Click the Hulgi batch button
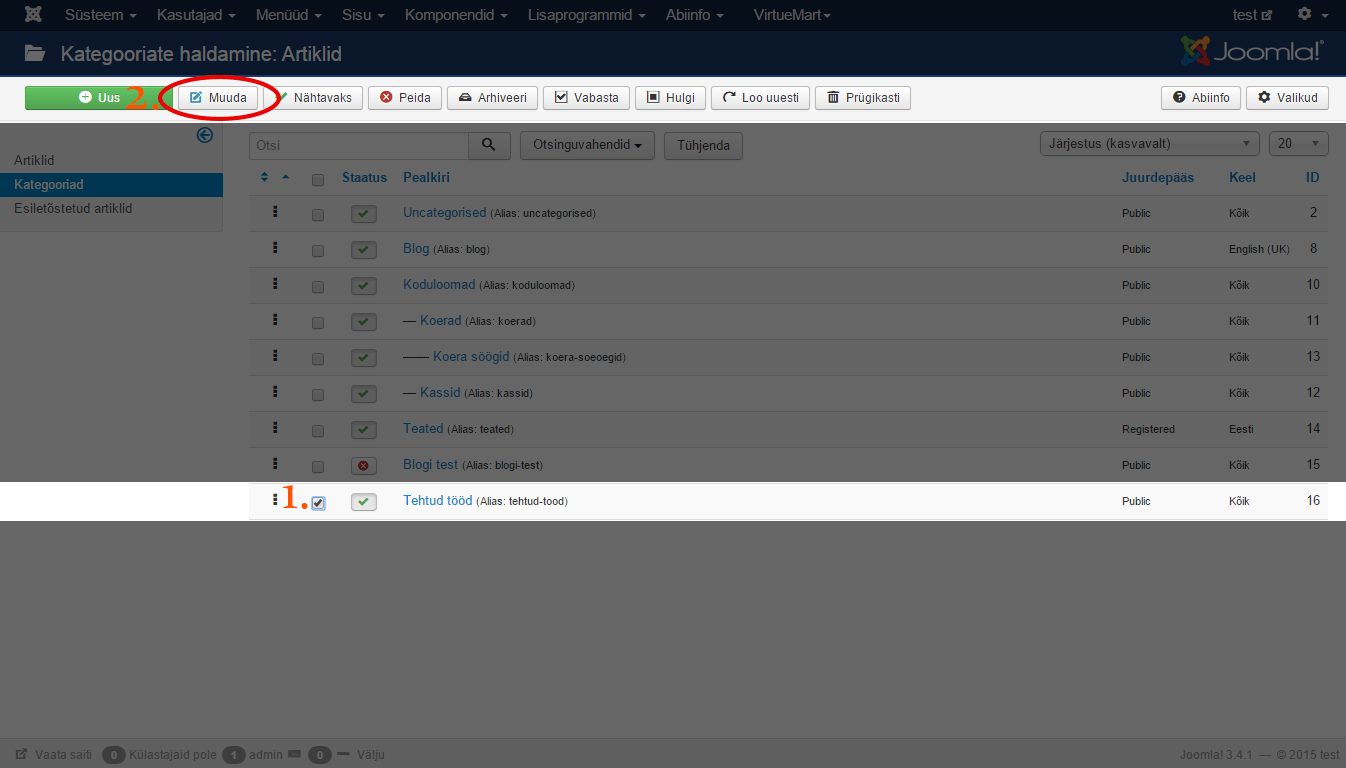 (x=671, y=98)
